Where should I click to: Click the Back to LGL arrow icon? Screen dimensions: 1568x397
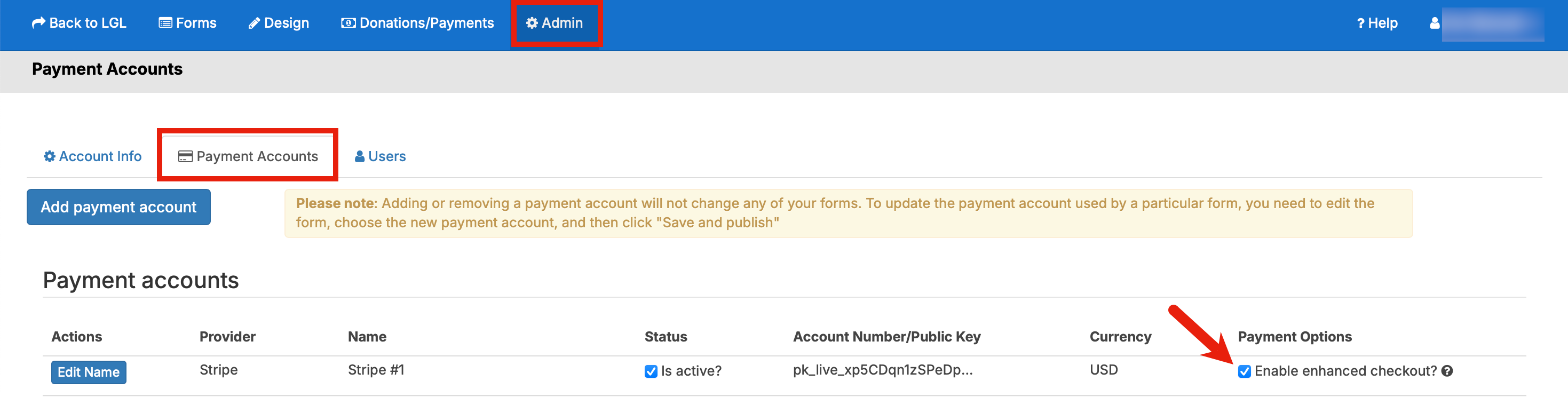point(38,23)
